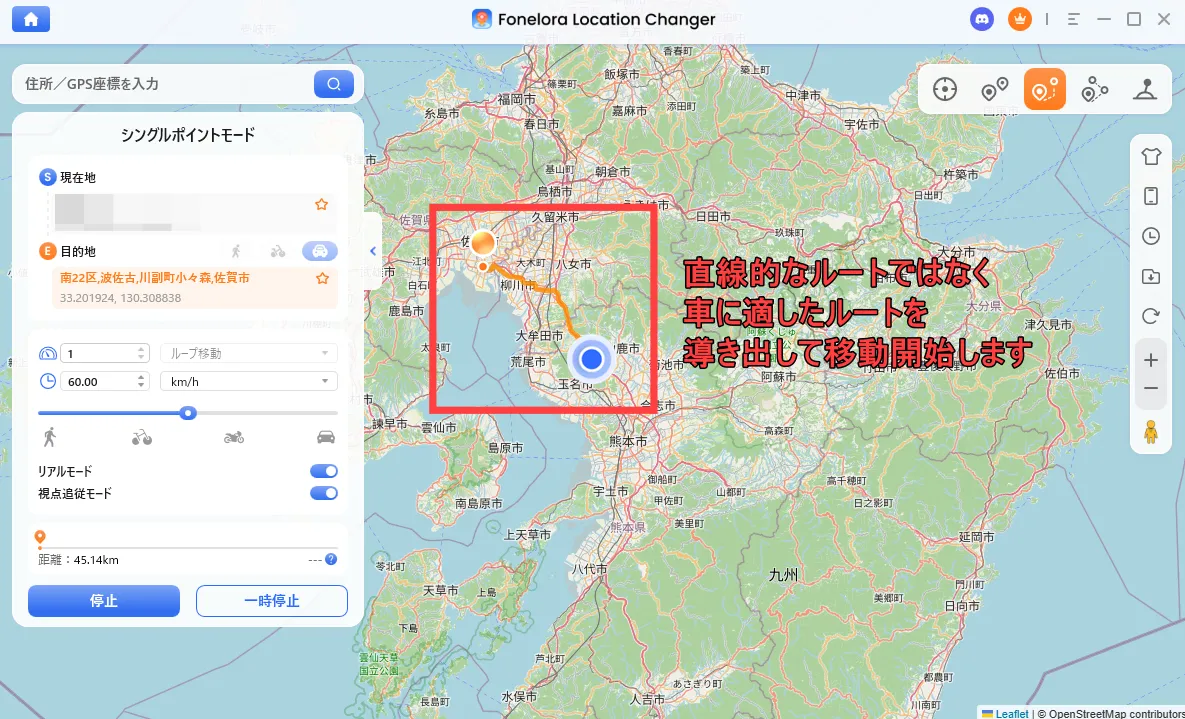Click the 熊本市 label on map
The width and height of the screenshot is (1185, 719).
click(x=628, y=441)
